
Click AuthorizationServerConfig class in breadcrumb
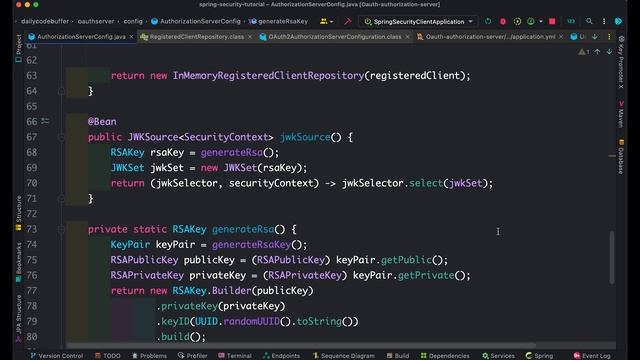click(x=196, y=21)
